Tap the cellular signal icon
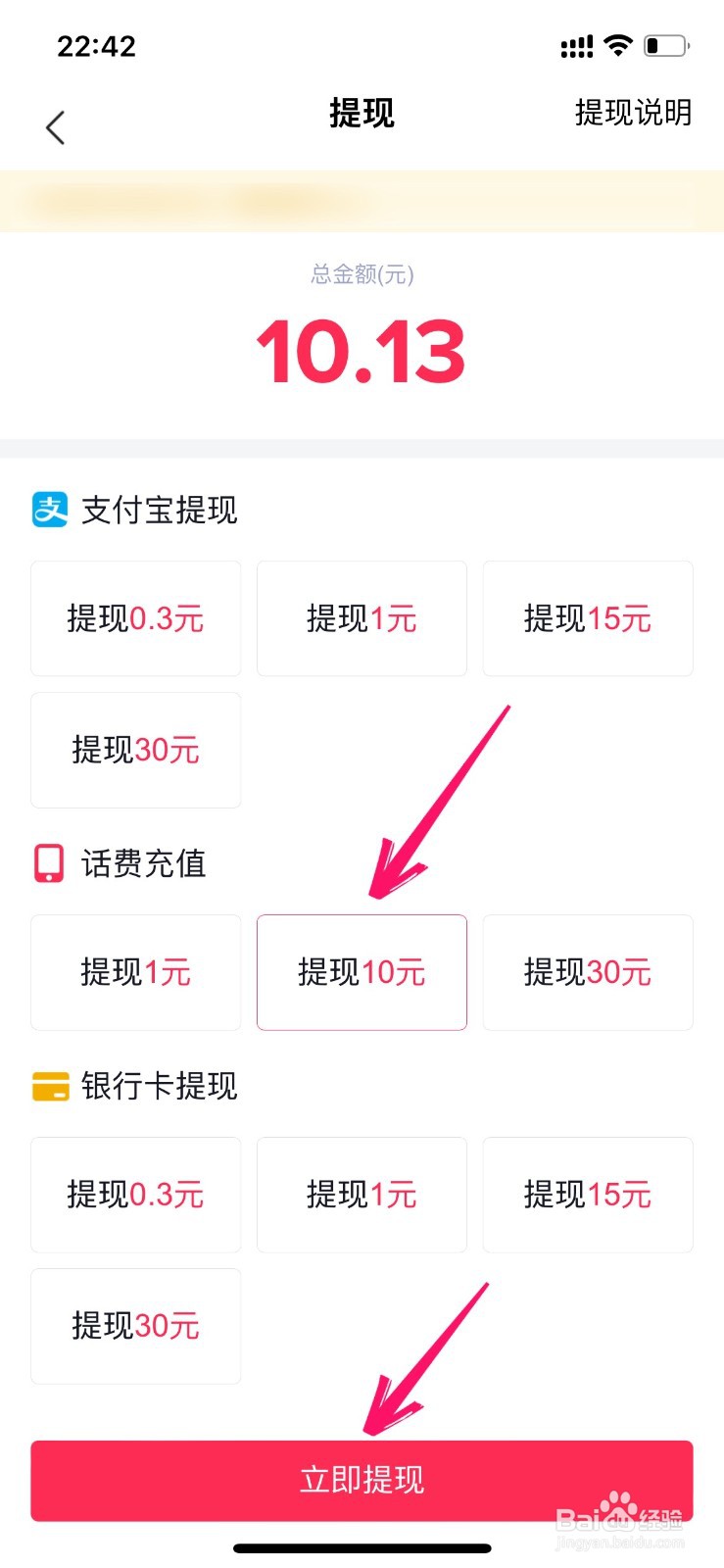724x1568 pixels. coord(576,46)
